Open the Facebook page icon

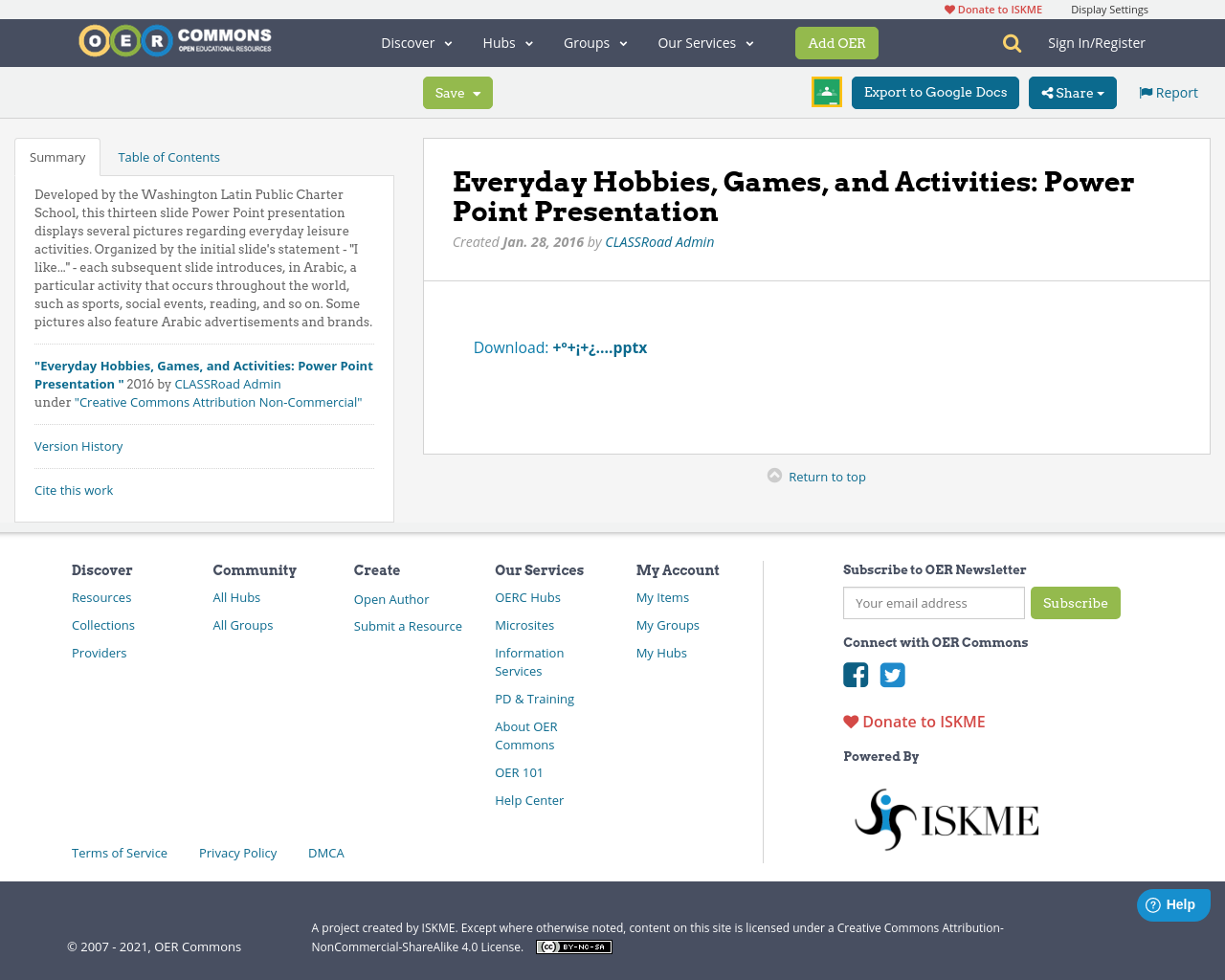856,675
